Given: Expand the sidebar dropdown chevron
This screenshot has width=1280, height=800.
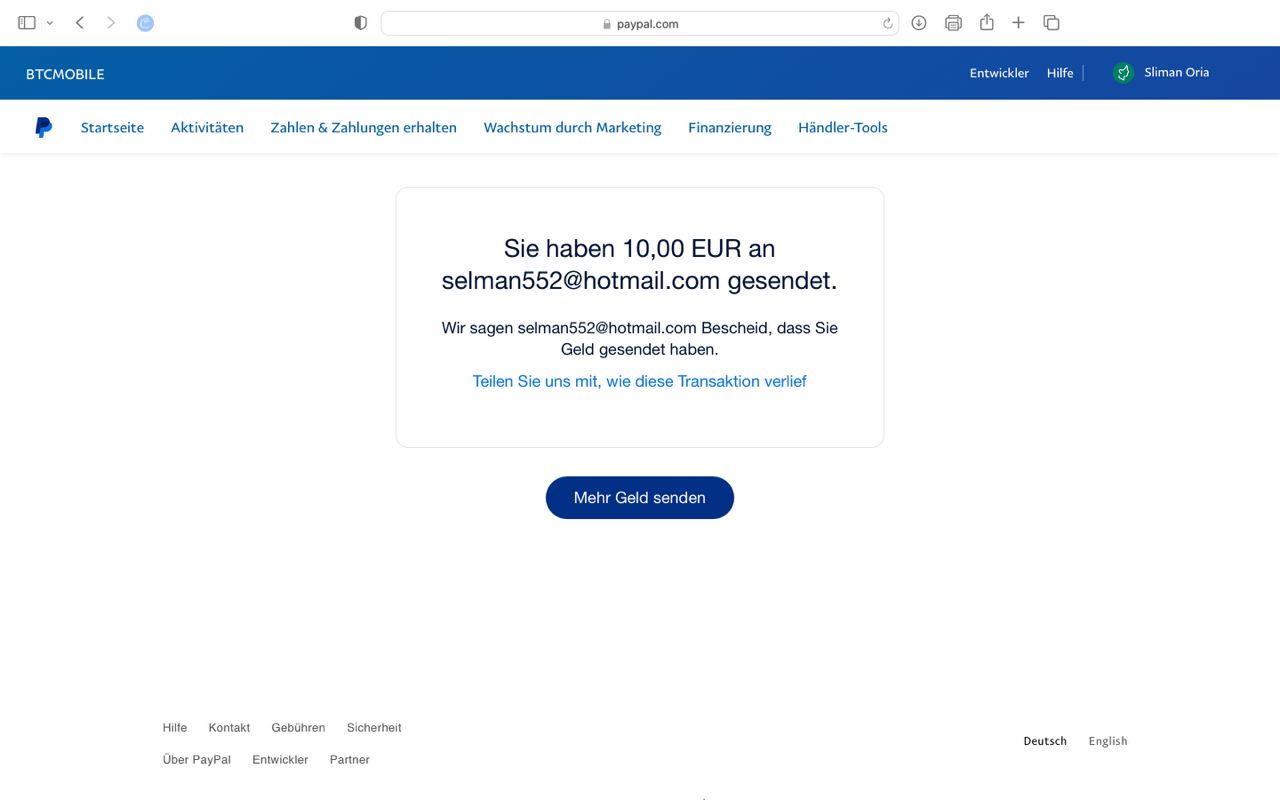Looking at the screenshot, I should [50, 23].
